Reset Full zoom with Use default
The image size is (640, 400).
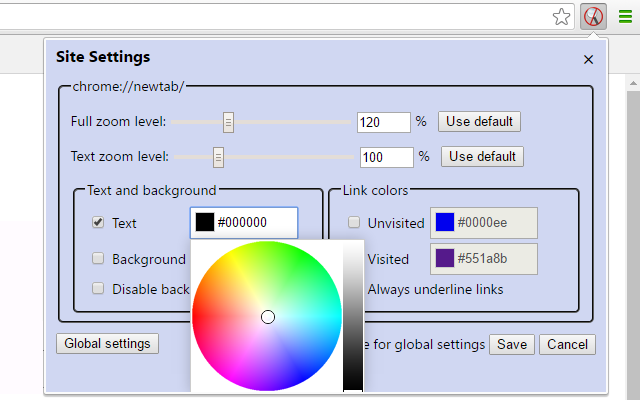coord(479,122)
